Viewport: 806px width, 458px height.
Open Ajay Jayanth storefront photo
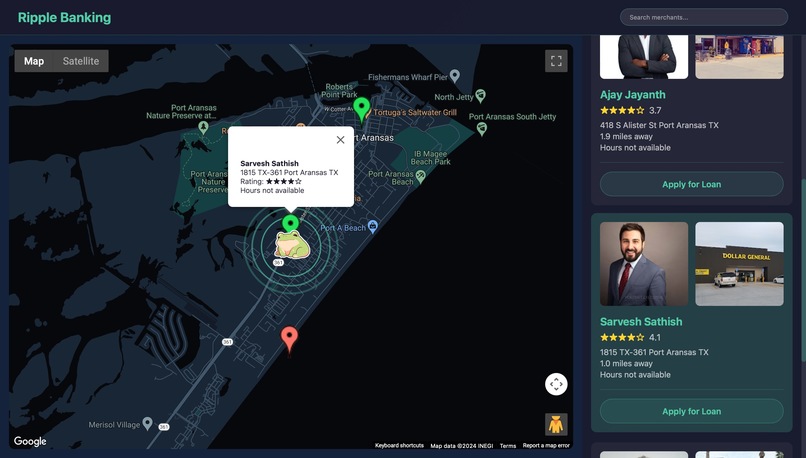pos(739,57)
